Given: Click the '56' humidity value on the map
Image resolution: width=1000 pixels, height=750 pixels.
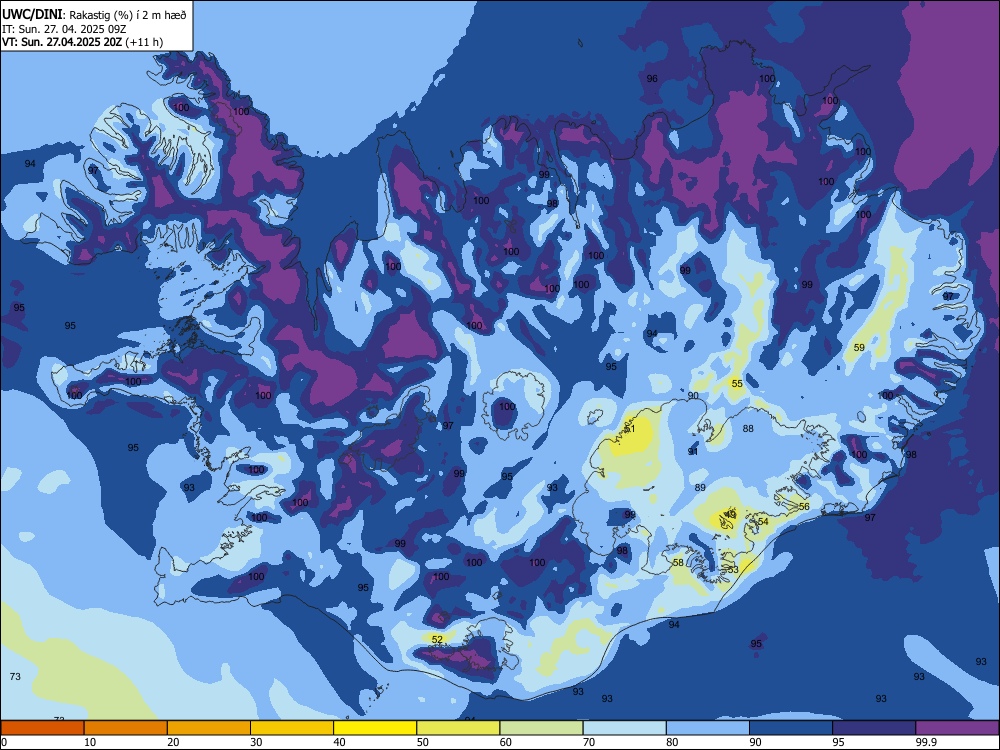Looking at the screenshot, I should 804,506.
